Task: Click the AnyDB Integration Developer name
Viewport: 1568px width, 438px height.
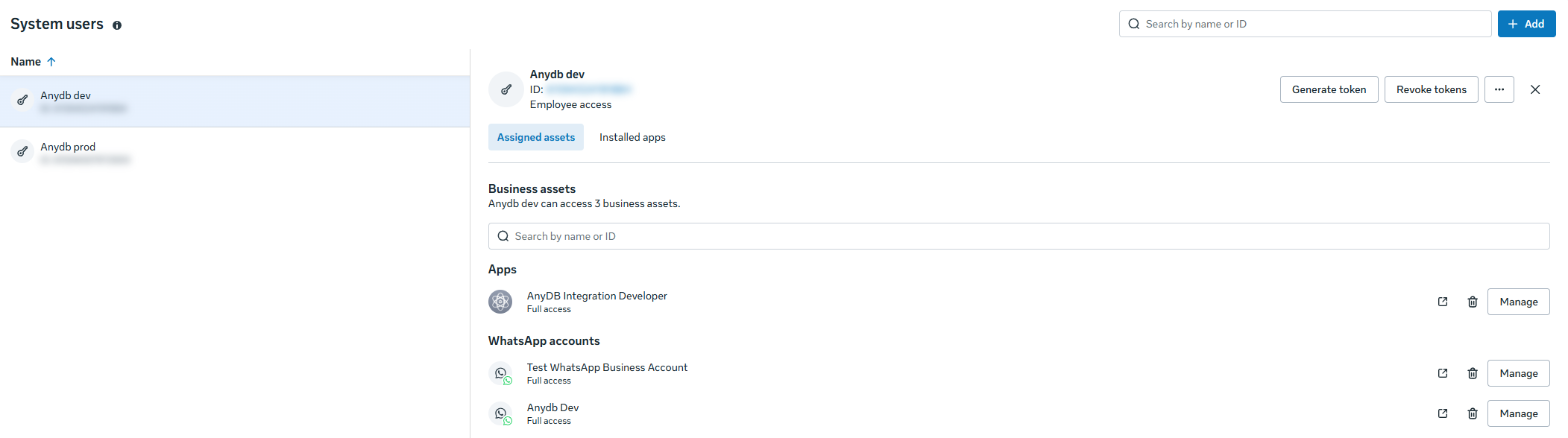Action: (x=596, y=296)
